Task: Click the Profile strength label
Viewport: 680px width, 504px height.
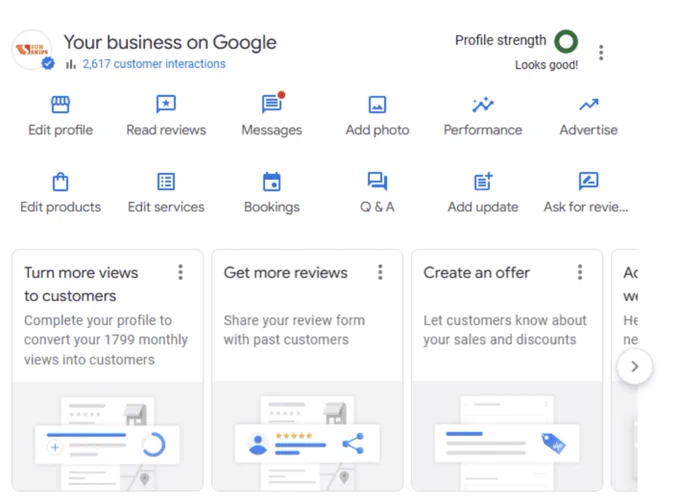Action: point(500,40)
